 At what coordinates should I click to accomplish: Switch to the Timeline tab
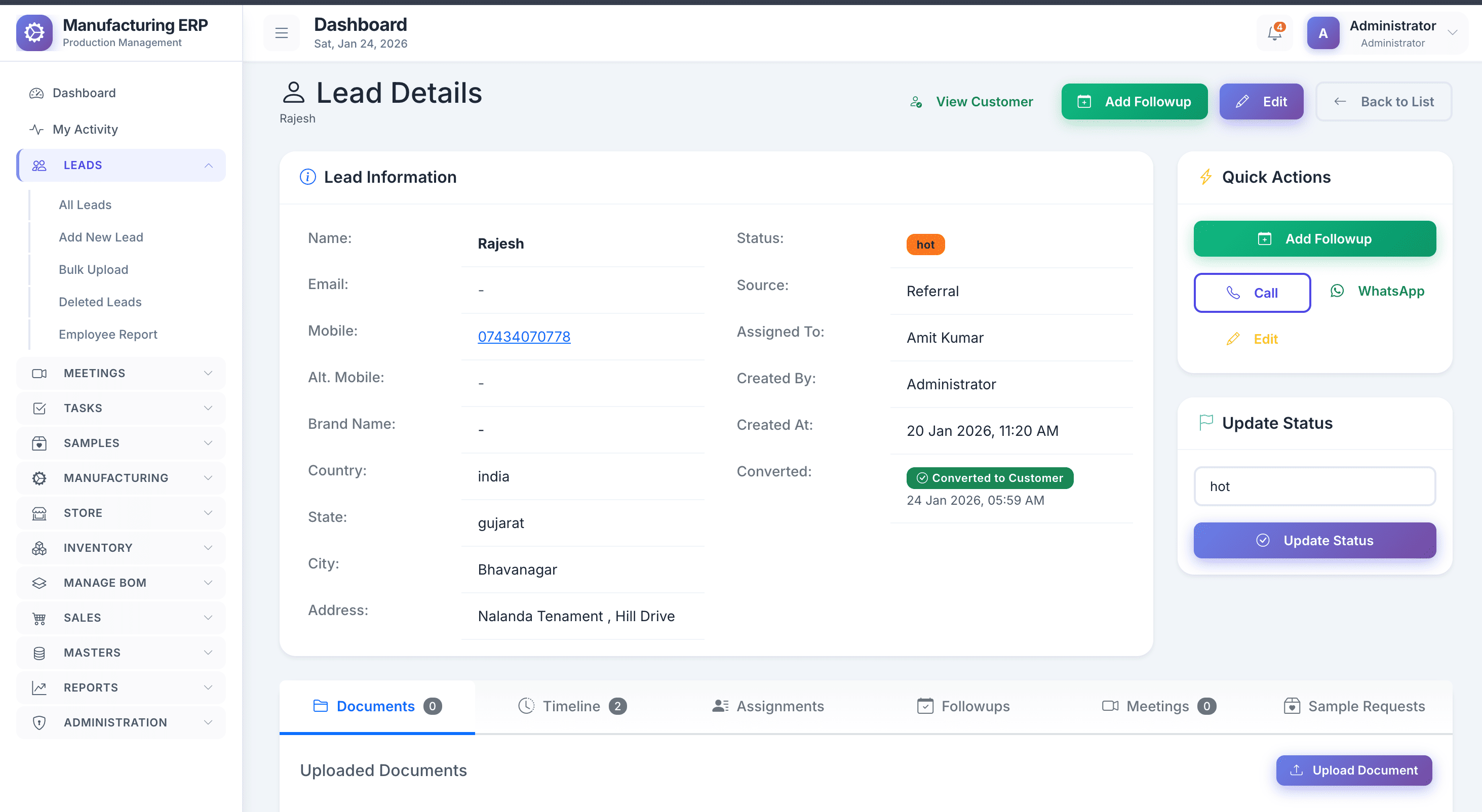572,706
